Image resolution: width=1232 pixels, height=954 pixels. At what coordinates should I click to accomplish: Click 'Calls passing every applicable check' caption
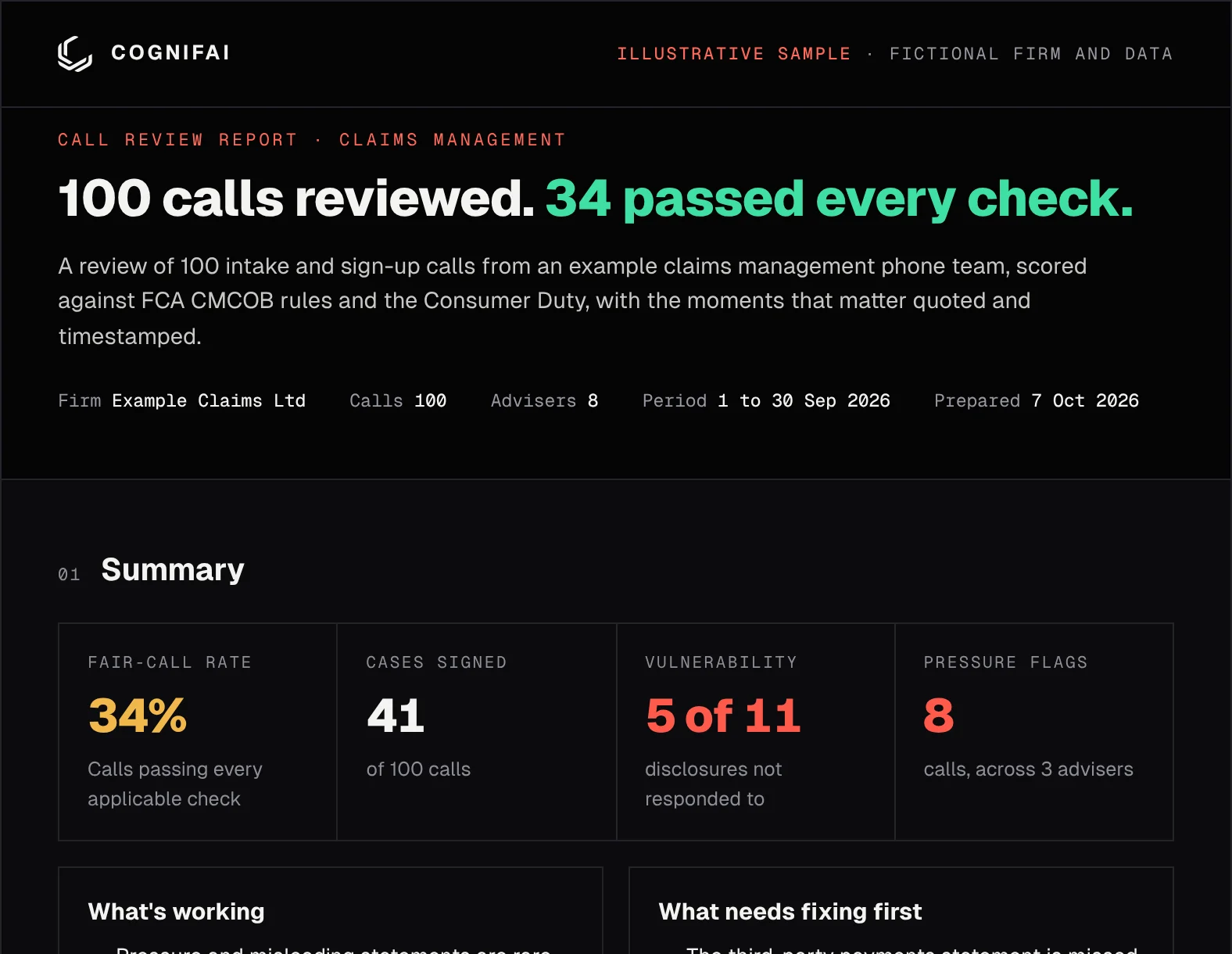[x=175, y=784]
